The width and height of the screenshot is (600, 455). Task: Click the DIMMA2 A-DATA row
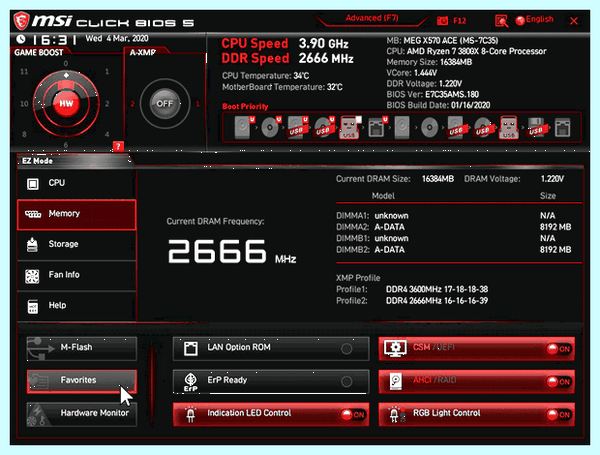tap(453, 227)
